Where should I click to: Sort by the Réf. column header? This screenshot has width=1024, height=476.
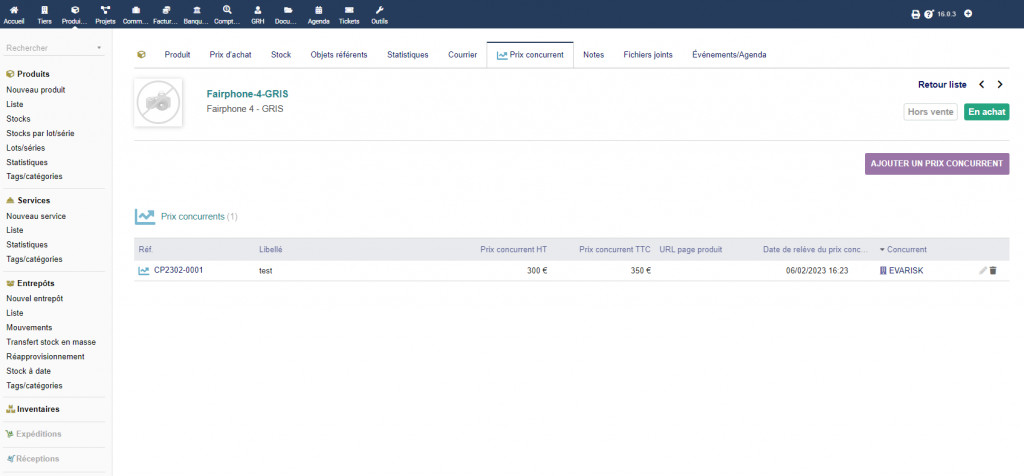[x=146, y=249]
